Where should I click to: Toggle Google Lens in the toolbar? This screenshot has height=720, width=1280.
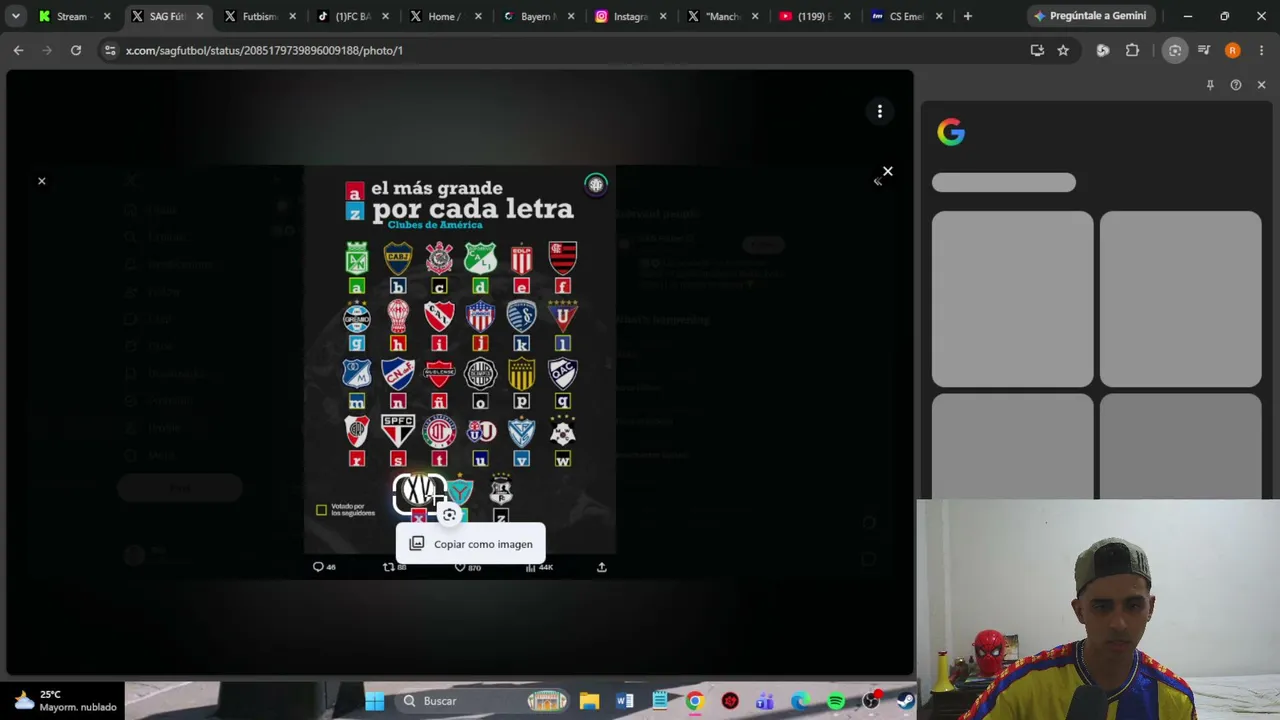(x=1175, y=50)
